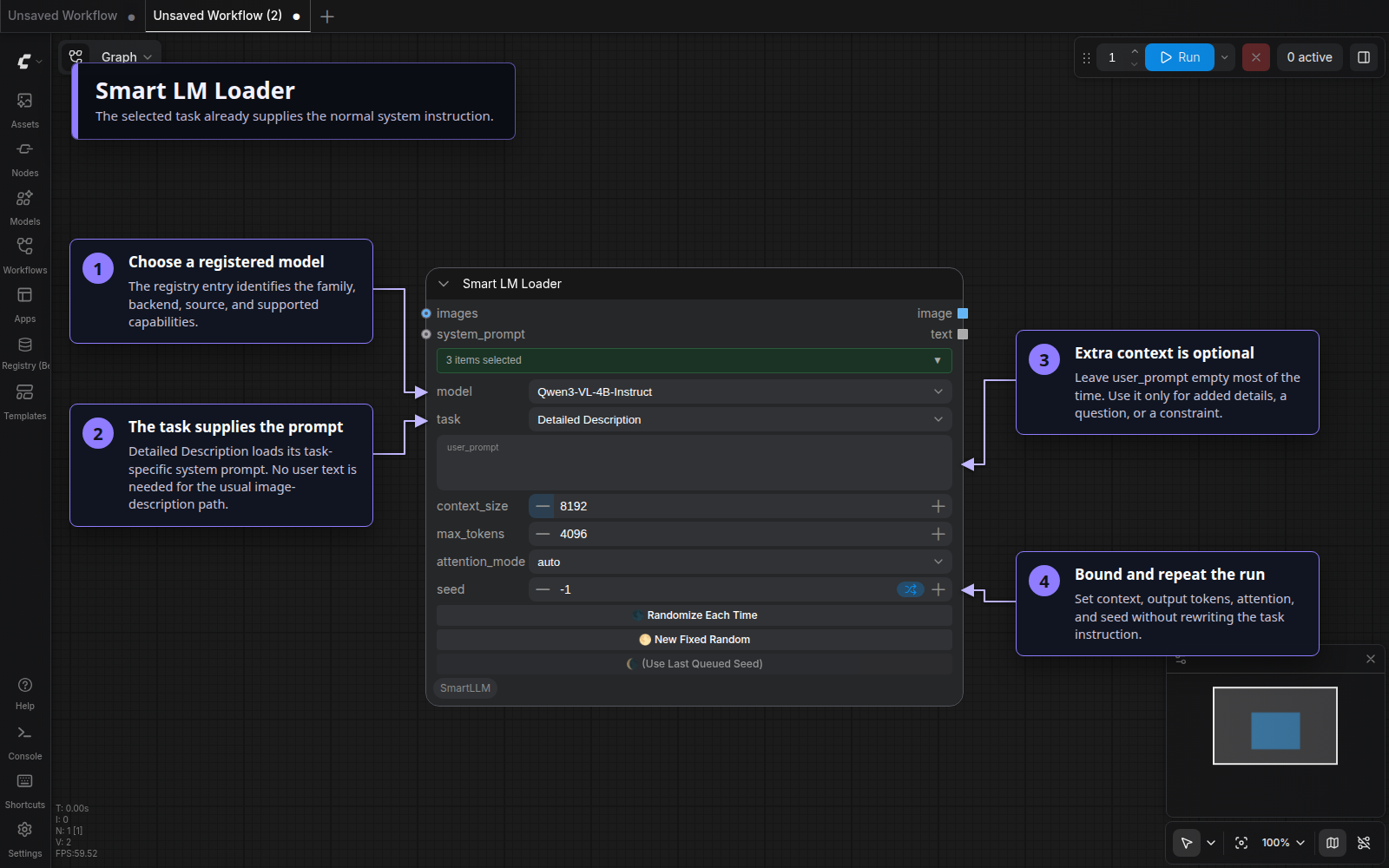
Task: Open the Registry sidebar panel
Action: click(25, 353)
